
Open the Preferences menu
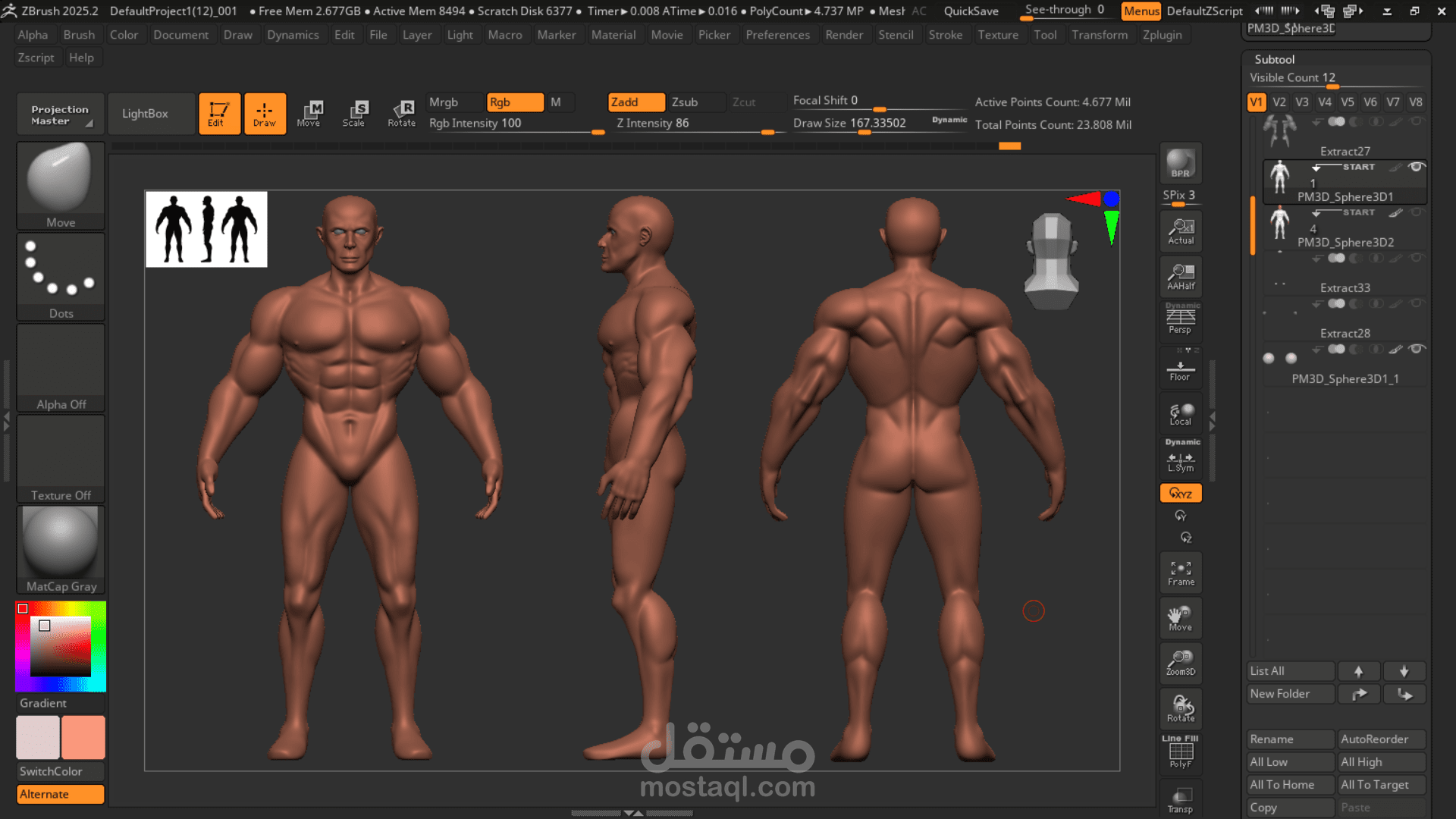(x=778, y=34)
